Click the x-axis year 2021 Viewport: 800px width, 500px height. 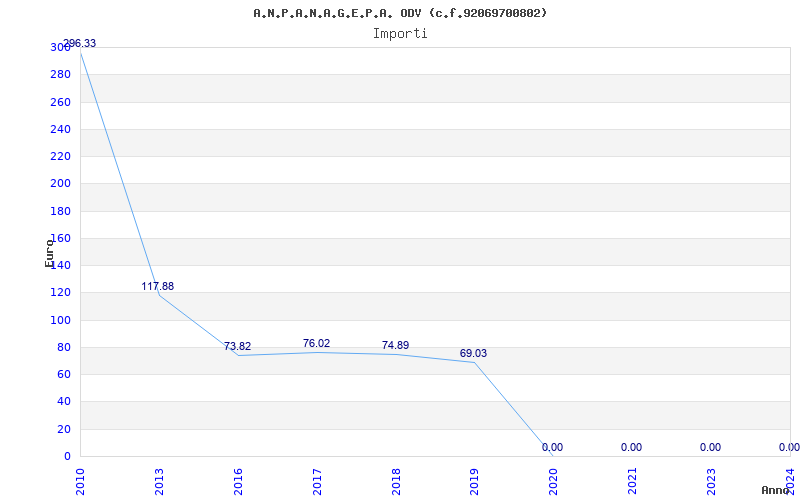632,481
